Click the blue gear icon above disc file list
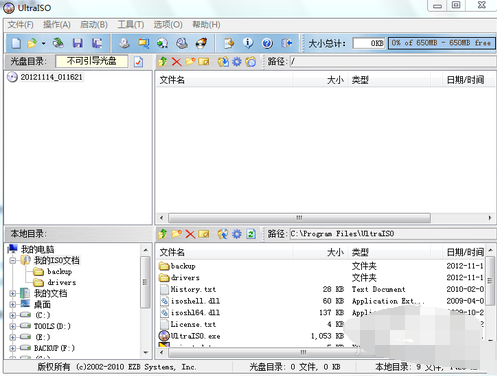The width and height of the screenshot is (497, 376). pyautogui.click(x=237, y=62)
